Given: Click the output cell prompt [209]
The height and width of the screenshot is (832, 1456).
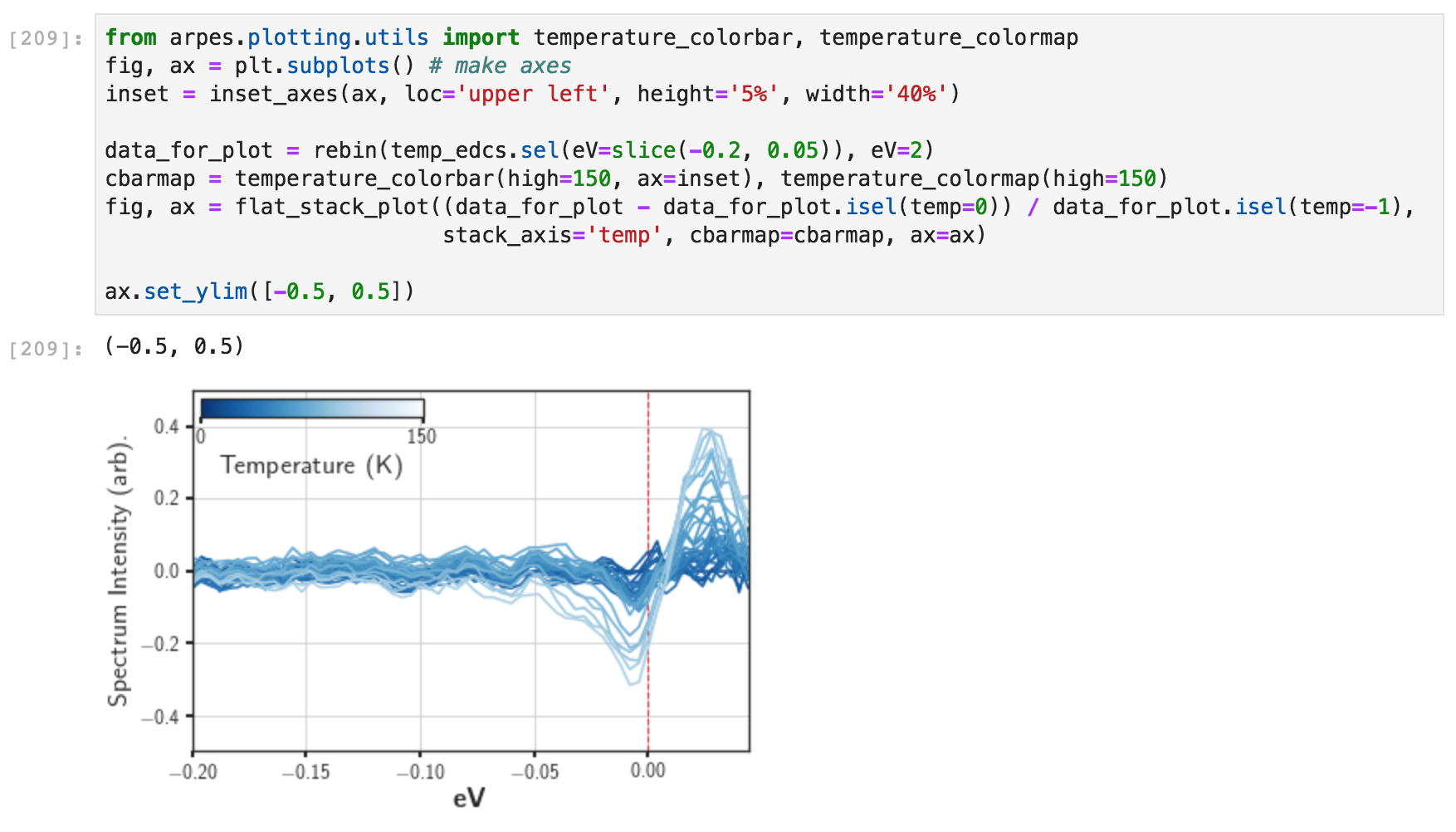Looking at the screenshot, I should (x=46, y=349).
